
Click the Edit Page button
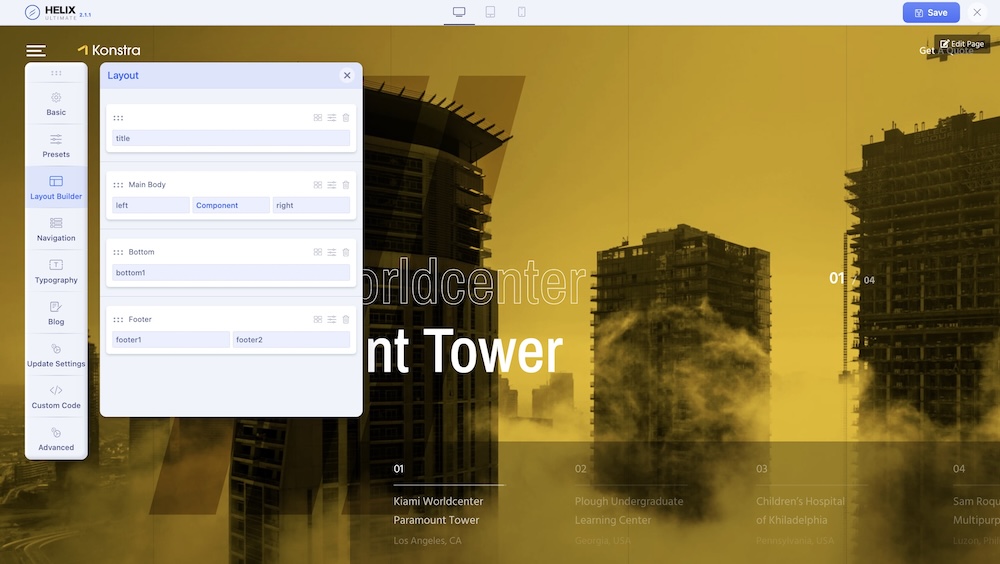coord(962,44)
